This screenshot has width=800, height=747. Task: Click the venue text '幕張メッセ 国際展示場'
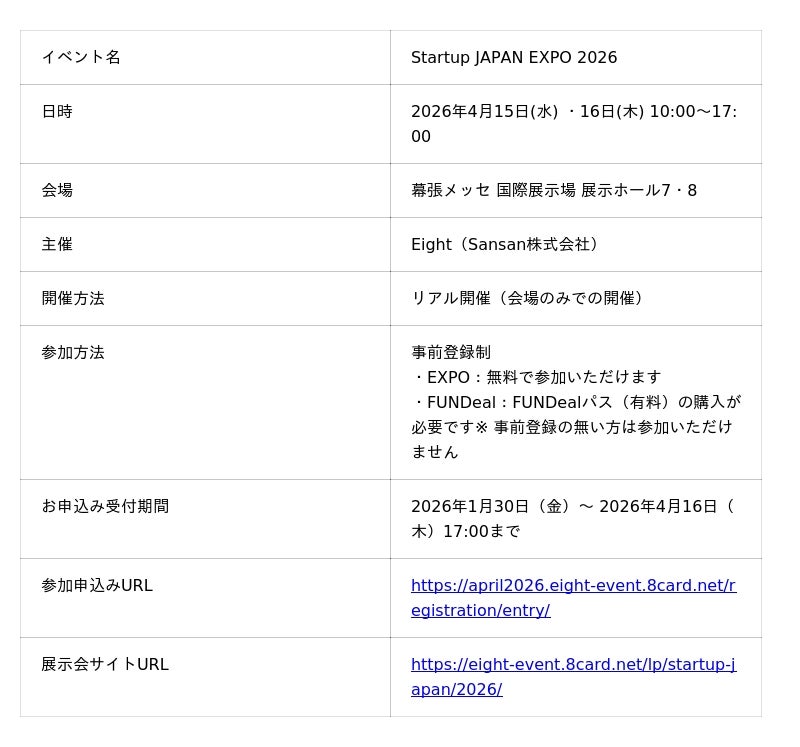pos(493,190)
